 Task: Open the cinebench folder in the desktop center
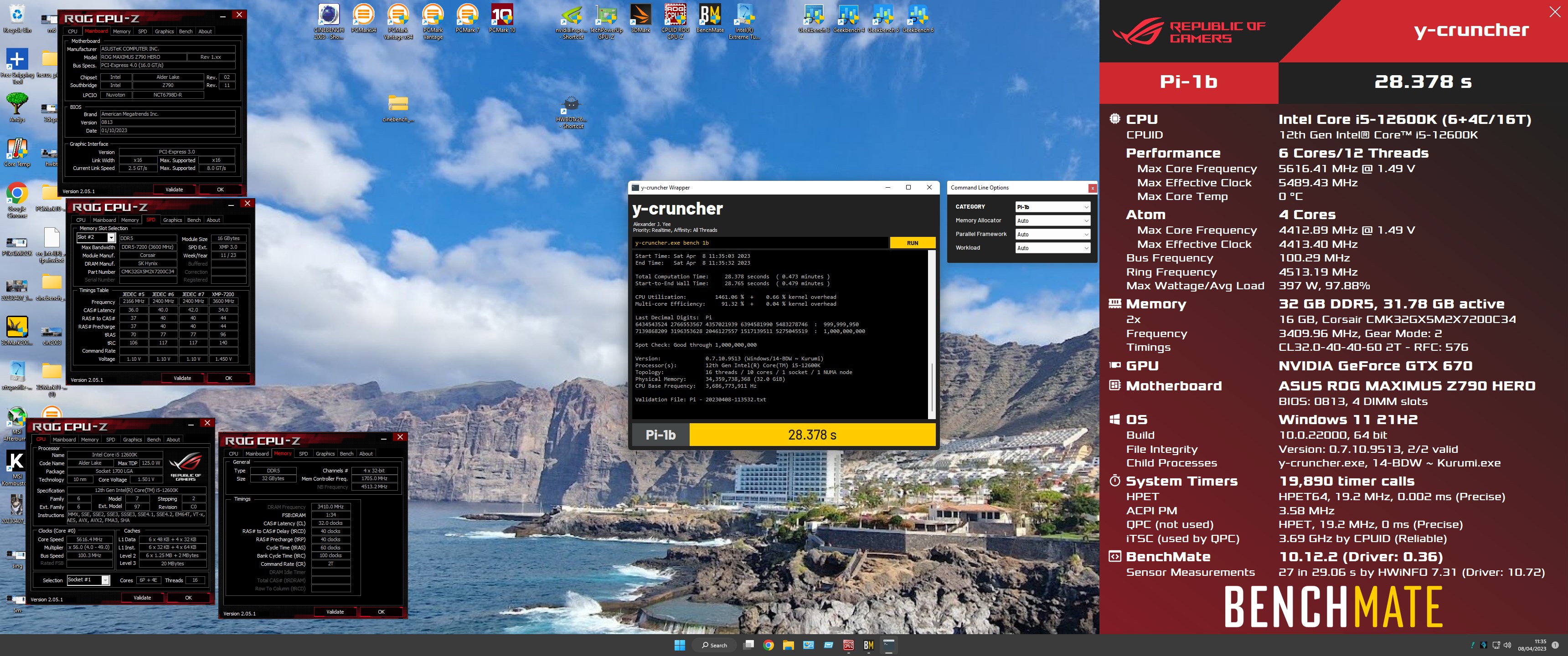tap(398, 108)
